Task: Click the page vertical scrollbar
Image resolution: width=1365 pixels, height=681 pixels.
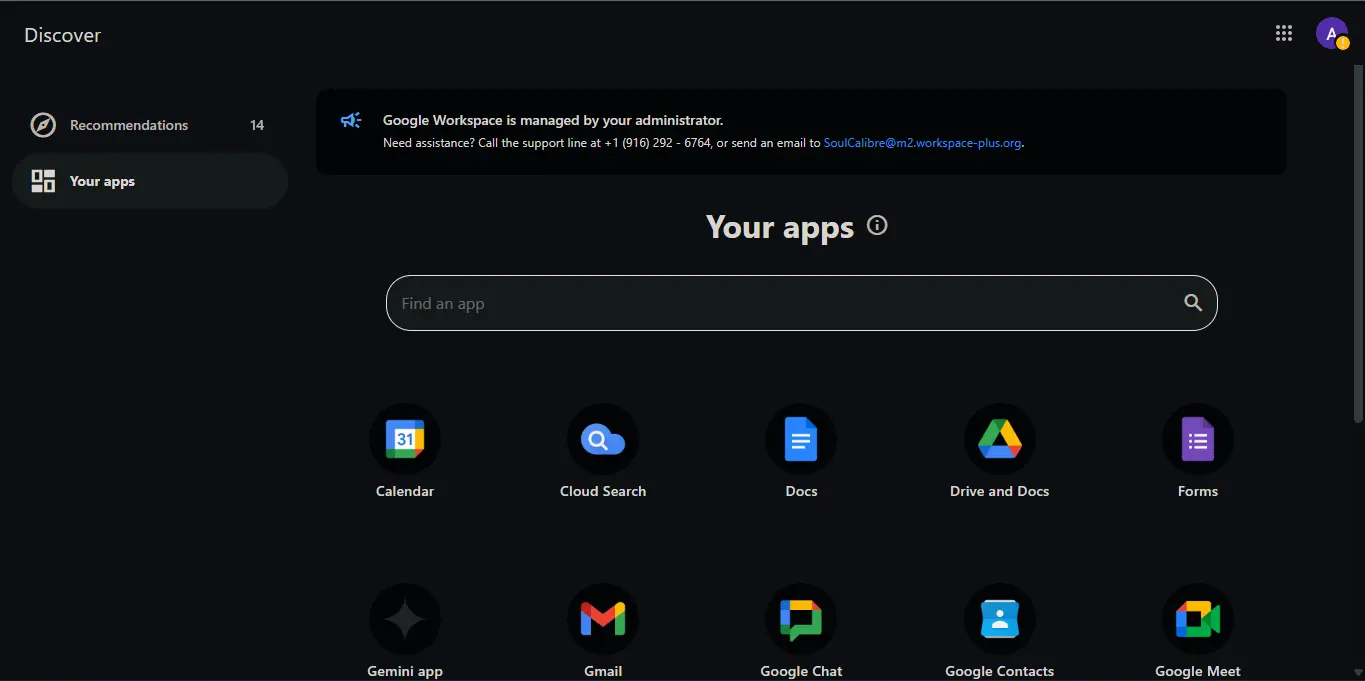Action: pos(1358,244)
